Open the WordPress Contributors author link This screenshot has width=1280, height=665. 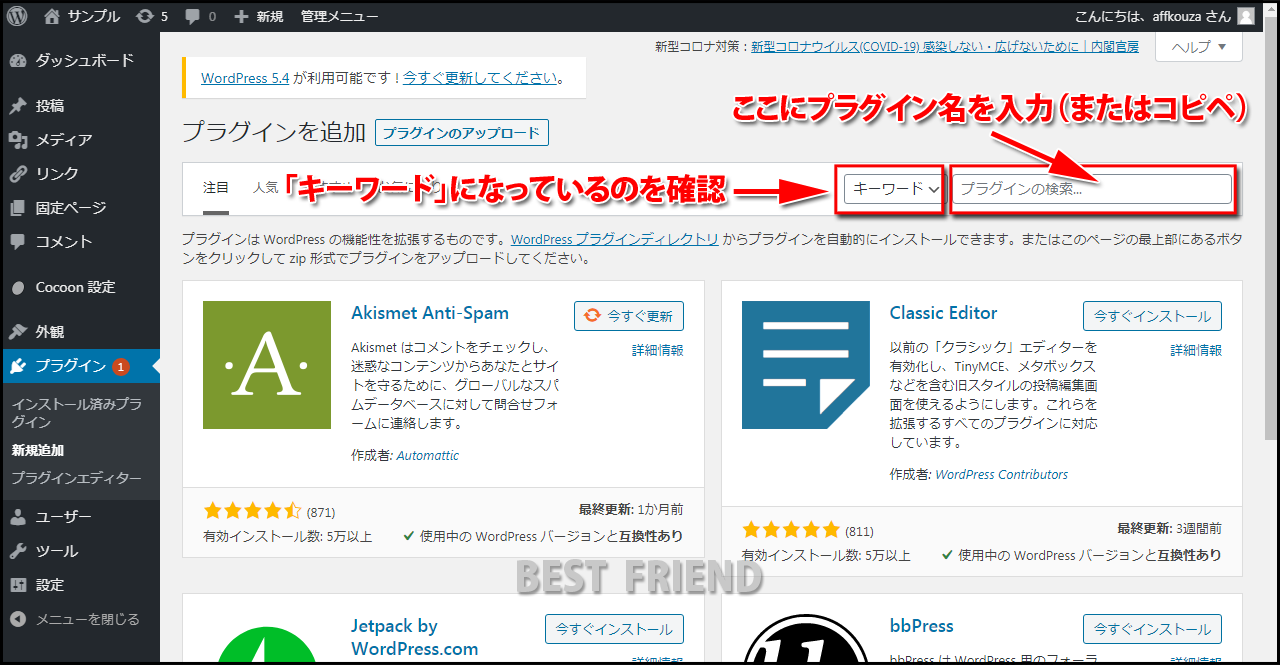(1002, 475)
